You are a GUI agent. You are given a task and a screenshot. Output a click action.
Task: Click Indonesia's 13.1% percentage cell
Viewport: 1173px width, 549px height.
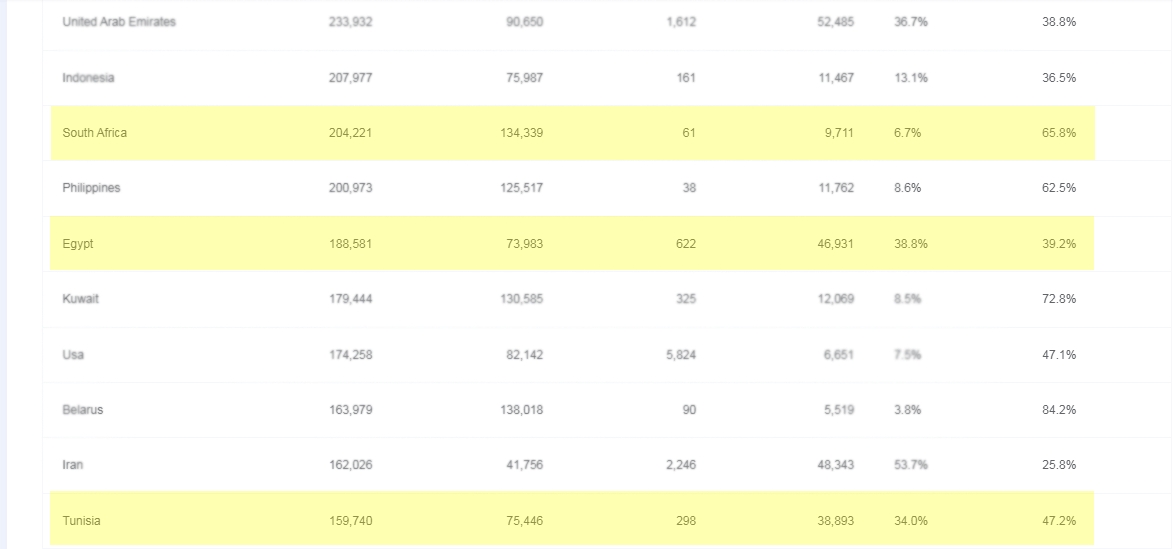point(910,78)
